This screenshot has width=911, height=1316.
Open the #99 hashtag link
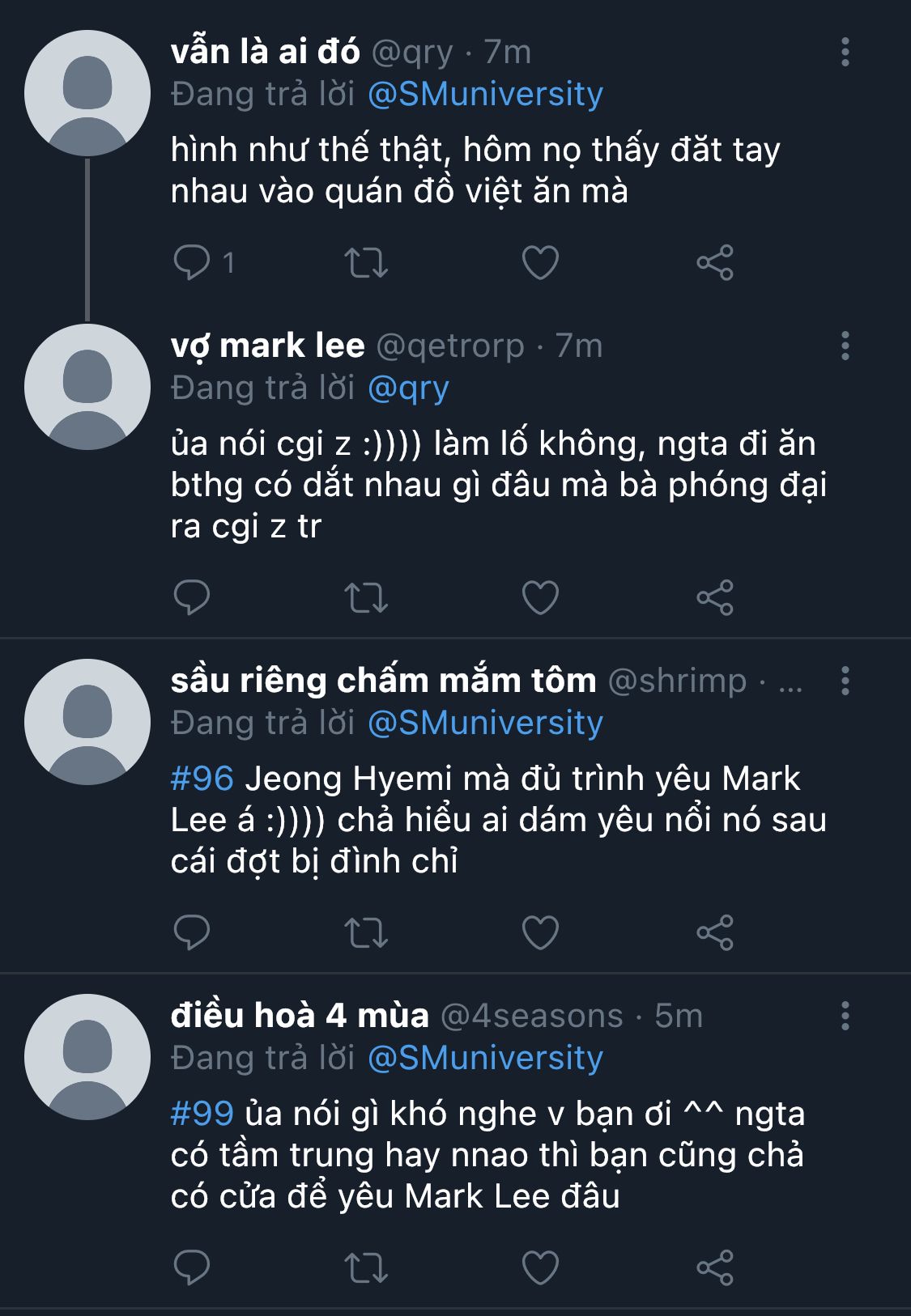point(202,1114)
